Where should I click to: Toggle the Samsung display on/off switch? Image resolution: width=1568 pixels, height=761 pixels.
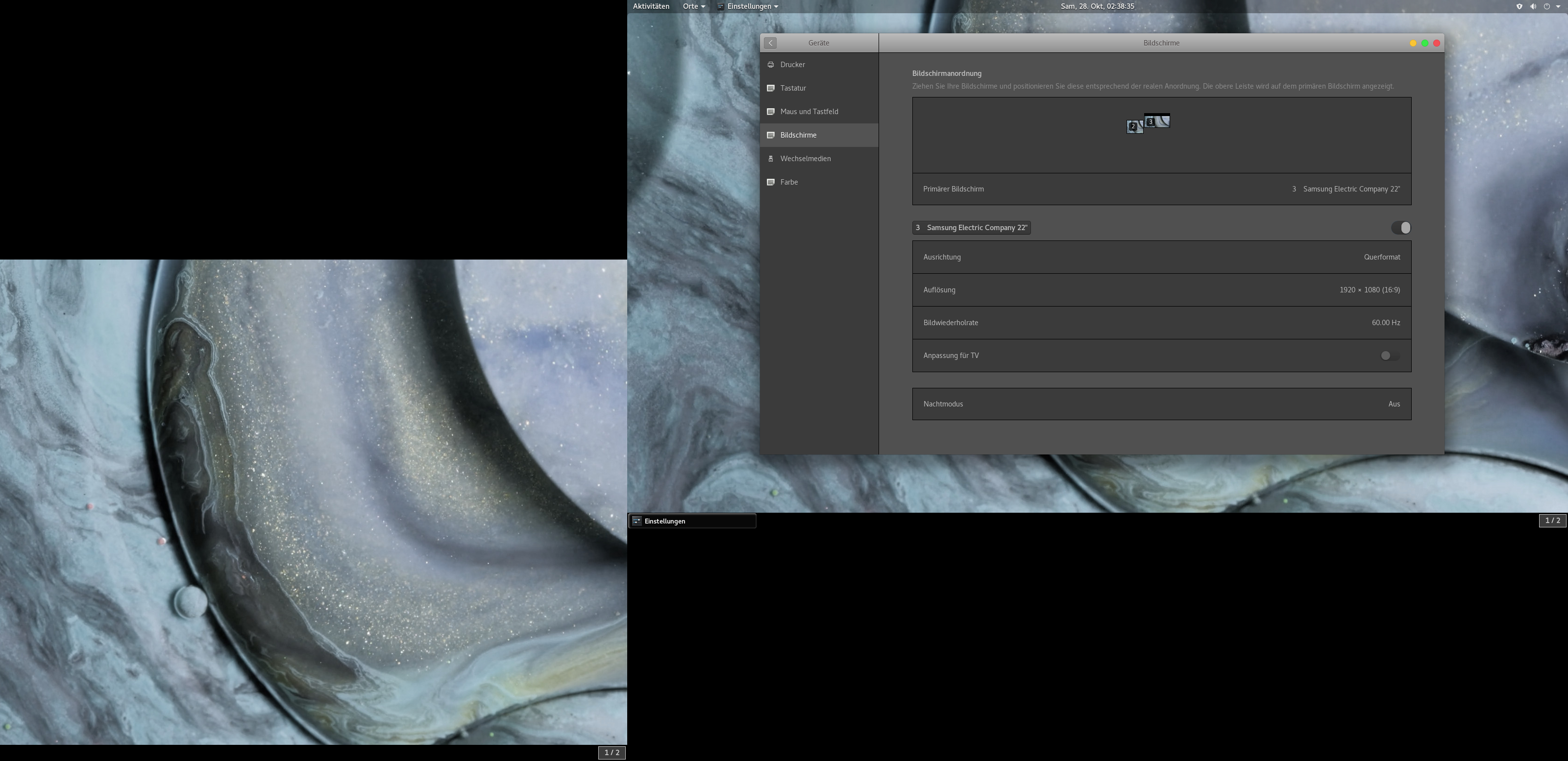pyautogui.click(x=1400, y=228)
